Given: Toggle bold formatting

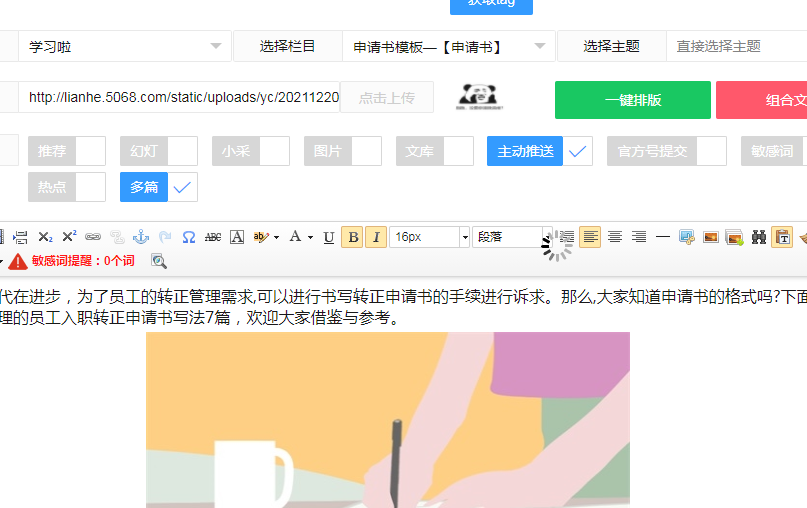Looking at the screenshot, I should [353, 237].
